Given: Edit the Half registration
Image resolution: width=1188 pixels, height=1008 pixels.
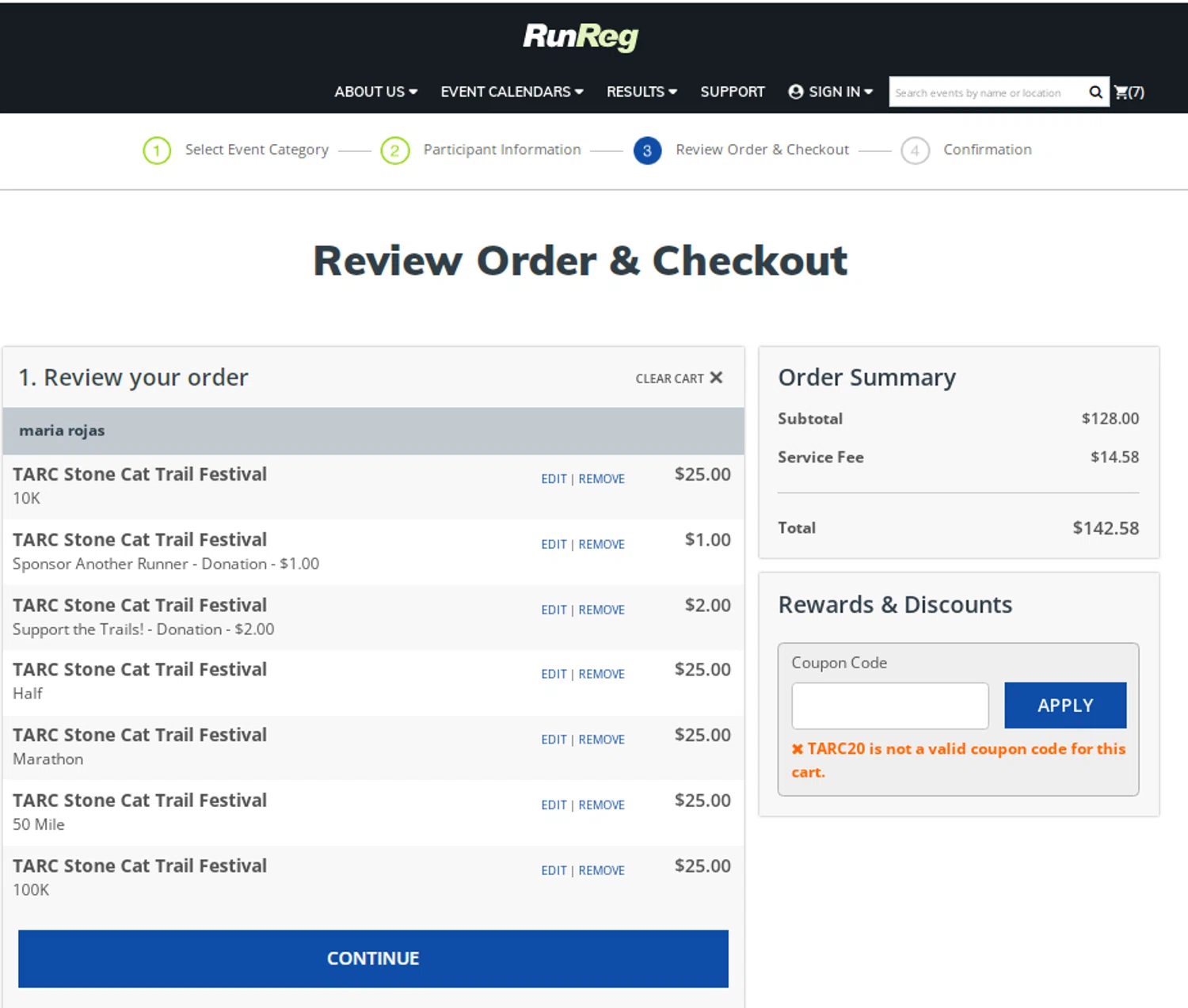Looking at the screenshot, I should [554, 674].
